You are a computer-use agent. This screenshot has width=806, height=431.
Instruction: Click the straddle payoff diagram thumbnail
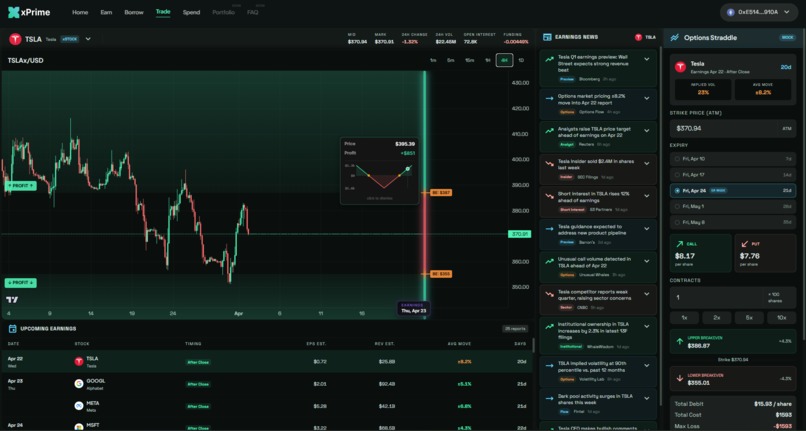click(384, 176)
